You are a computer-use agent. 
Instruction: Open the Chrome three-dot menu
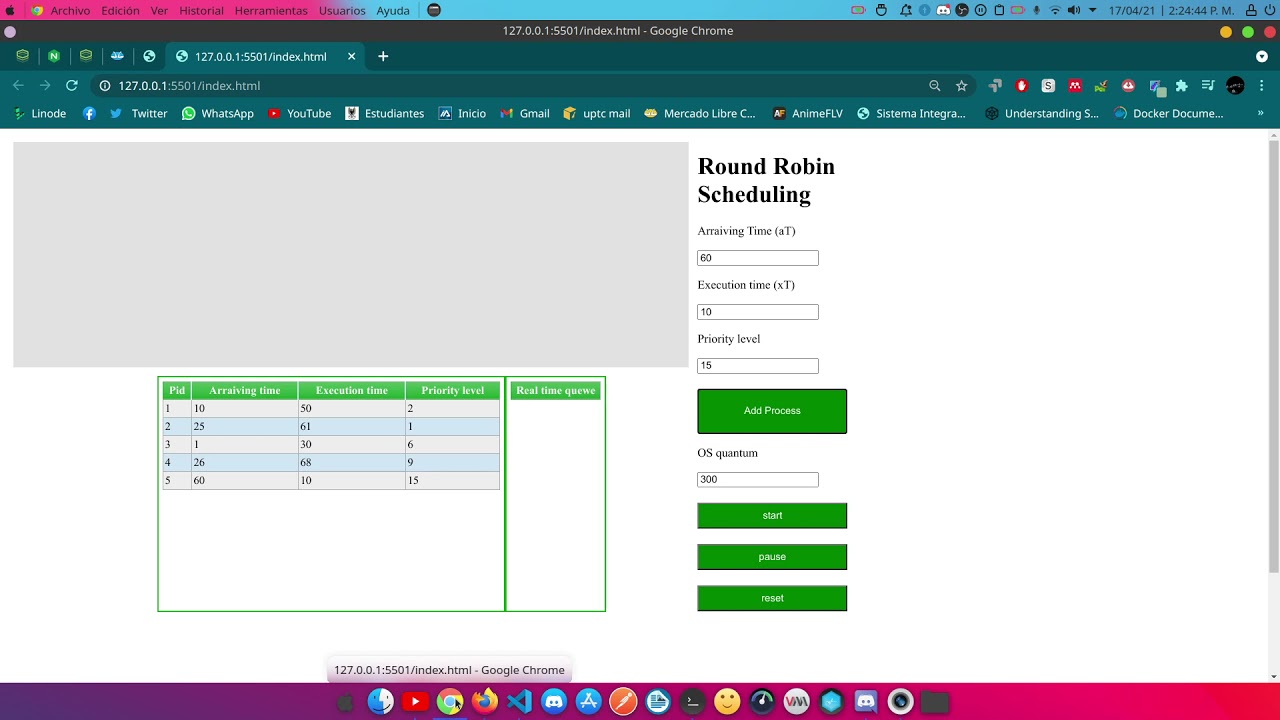point(1262,86)
